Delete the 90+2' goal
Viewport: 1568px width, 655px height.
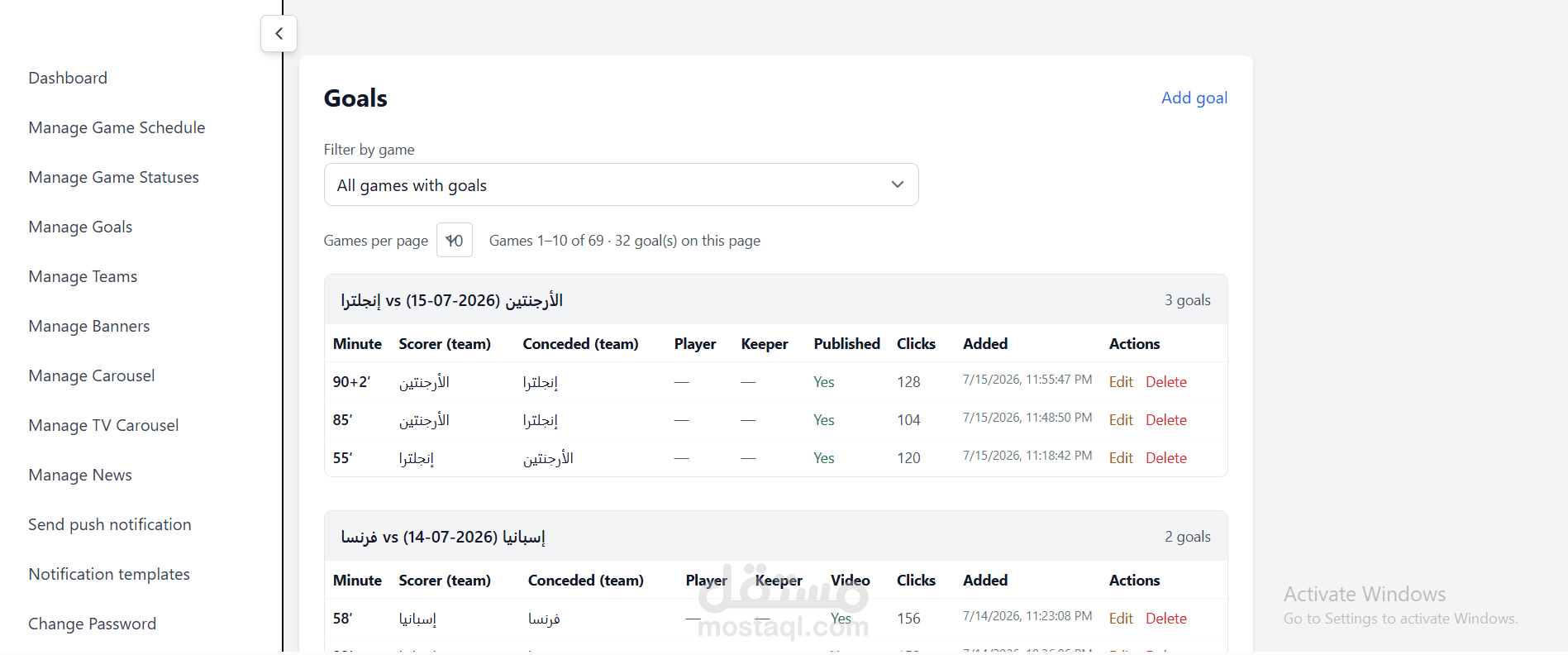[x=1166, y=382]
